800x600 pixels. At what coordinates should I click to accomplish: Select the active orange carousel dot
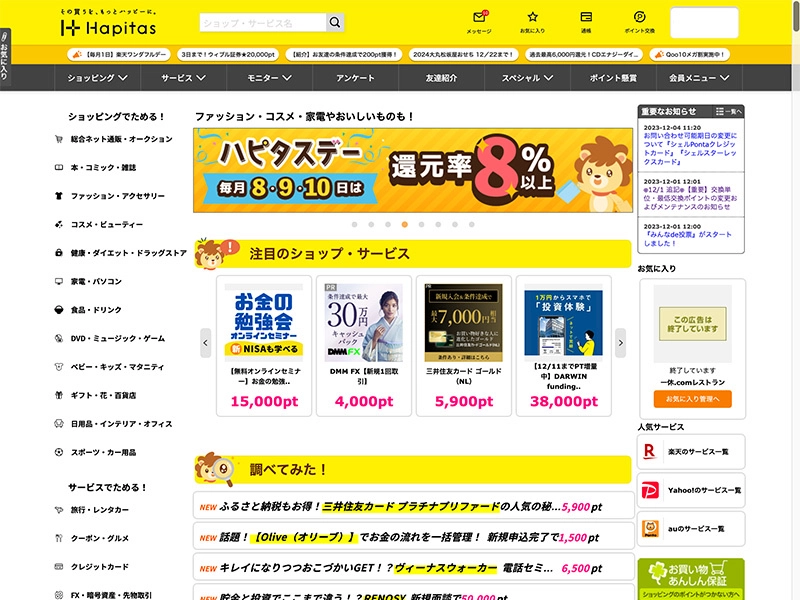coord(405,224)
